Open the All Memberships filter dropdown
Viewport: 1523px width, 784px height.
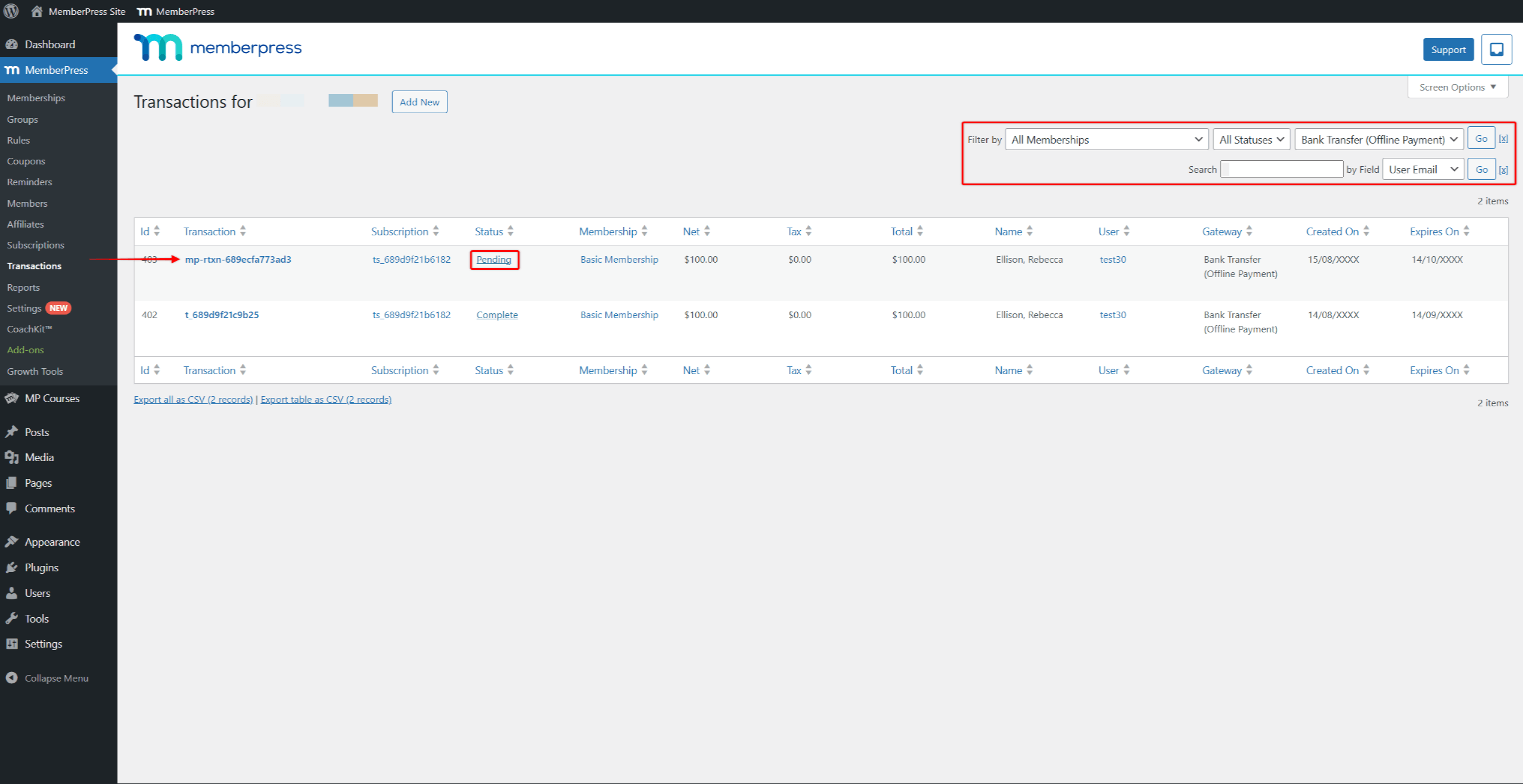pos(1106,140)
